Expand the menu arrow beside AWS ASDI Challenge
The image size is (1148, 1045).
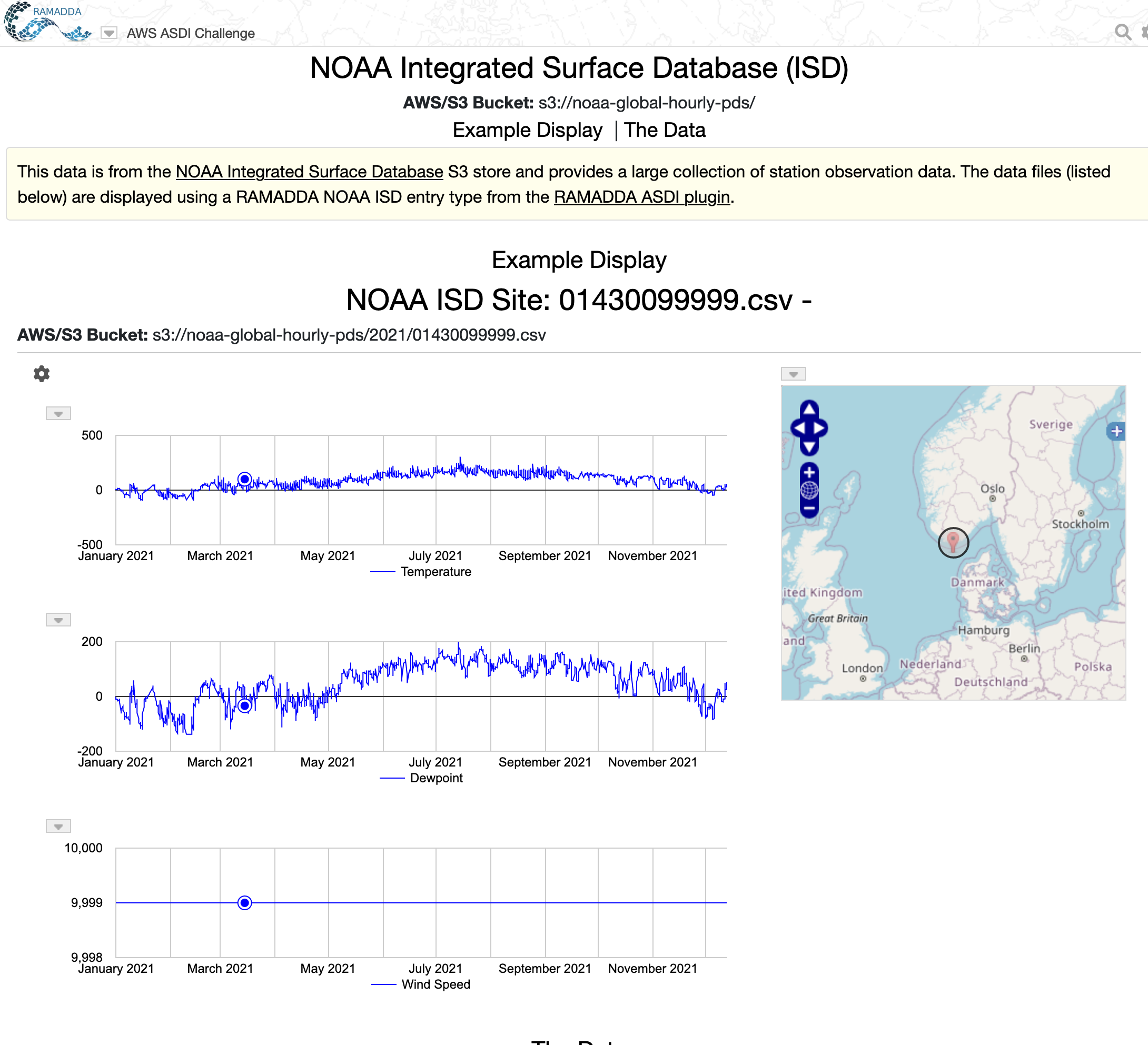tap(109, 33)
